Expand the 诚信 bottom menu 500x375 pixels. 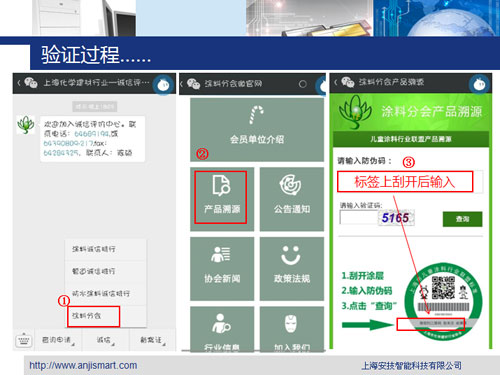(105, 340)
